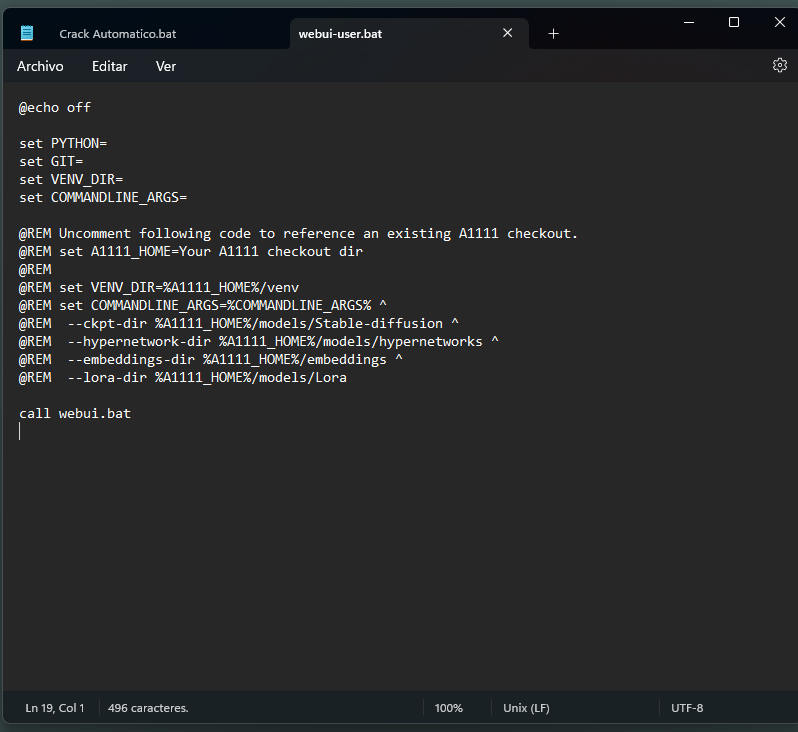
Task: Switch to Crack Automatico.bat tab
Action: (x=118, y=34)
